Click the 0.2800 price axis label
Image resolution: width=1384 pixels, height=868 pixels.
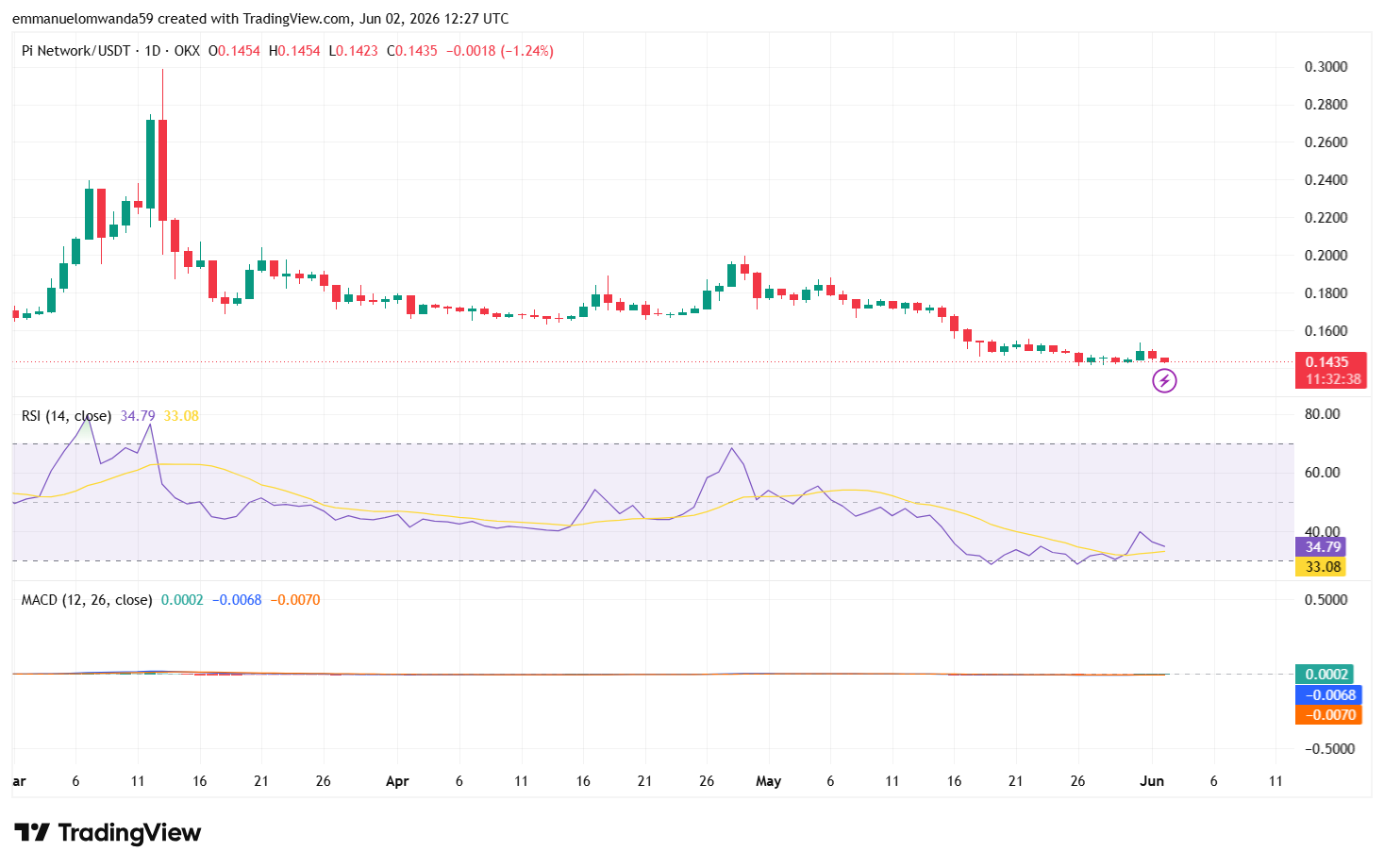1326,105
